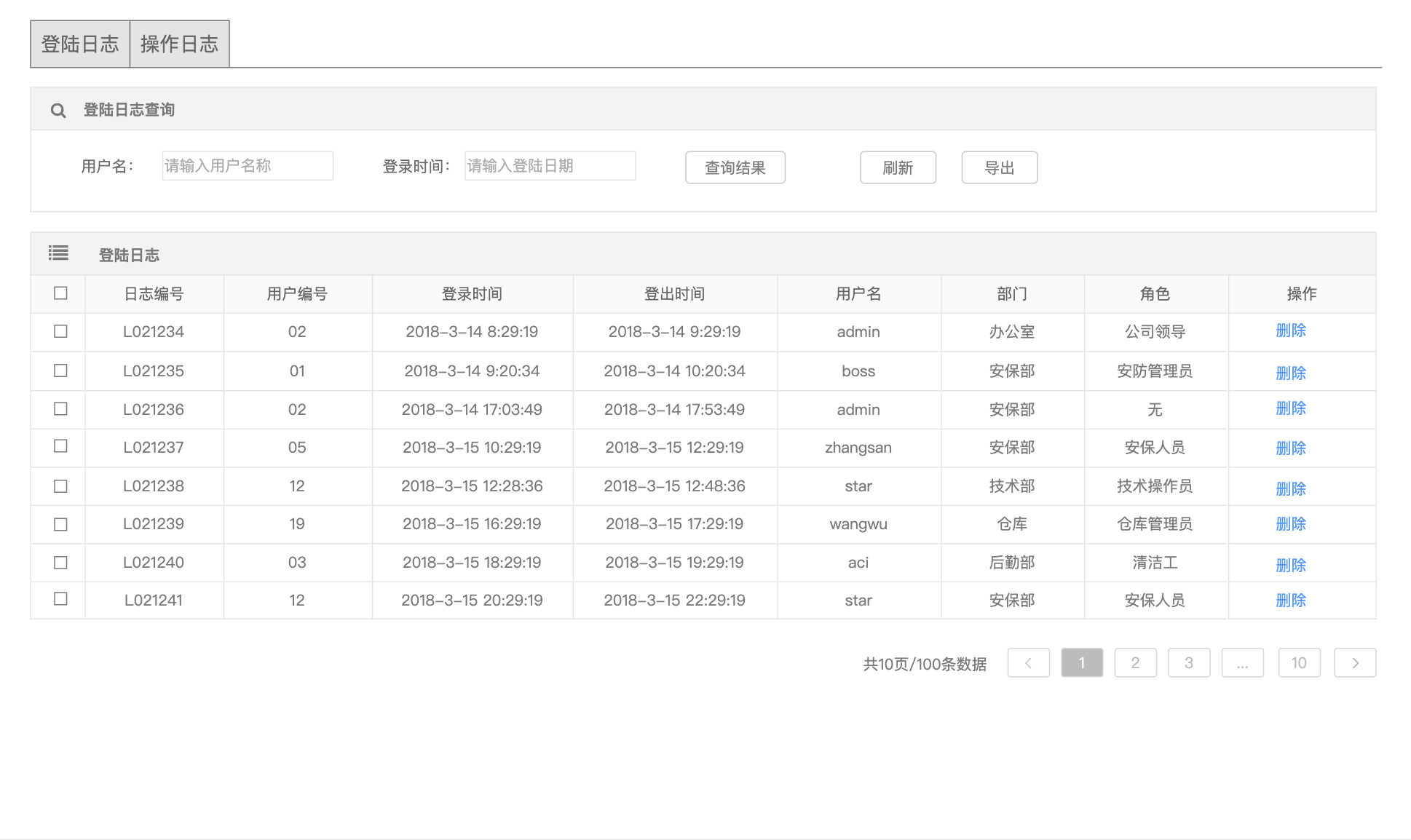Image resolution: width=1411 pixels, height=840 pixels.
Task: Select checkbox for log L021238
Action: coord(60,486)
